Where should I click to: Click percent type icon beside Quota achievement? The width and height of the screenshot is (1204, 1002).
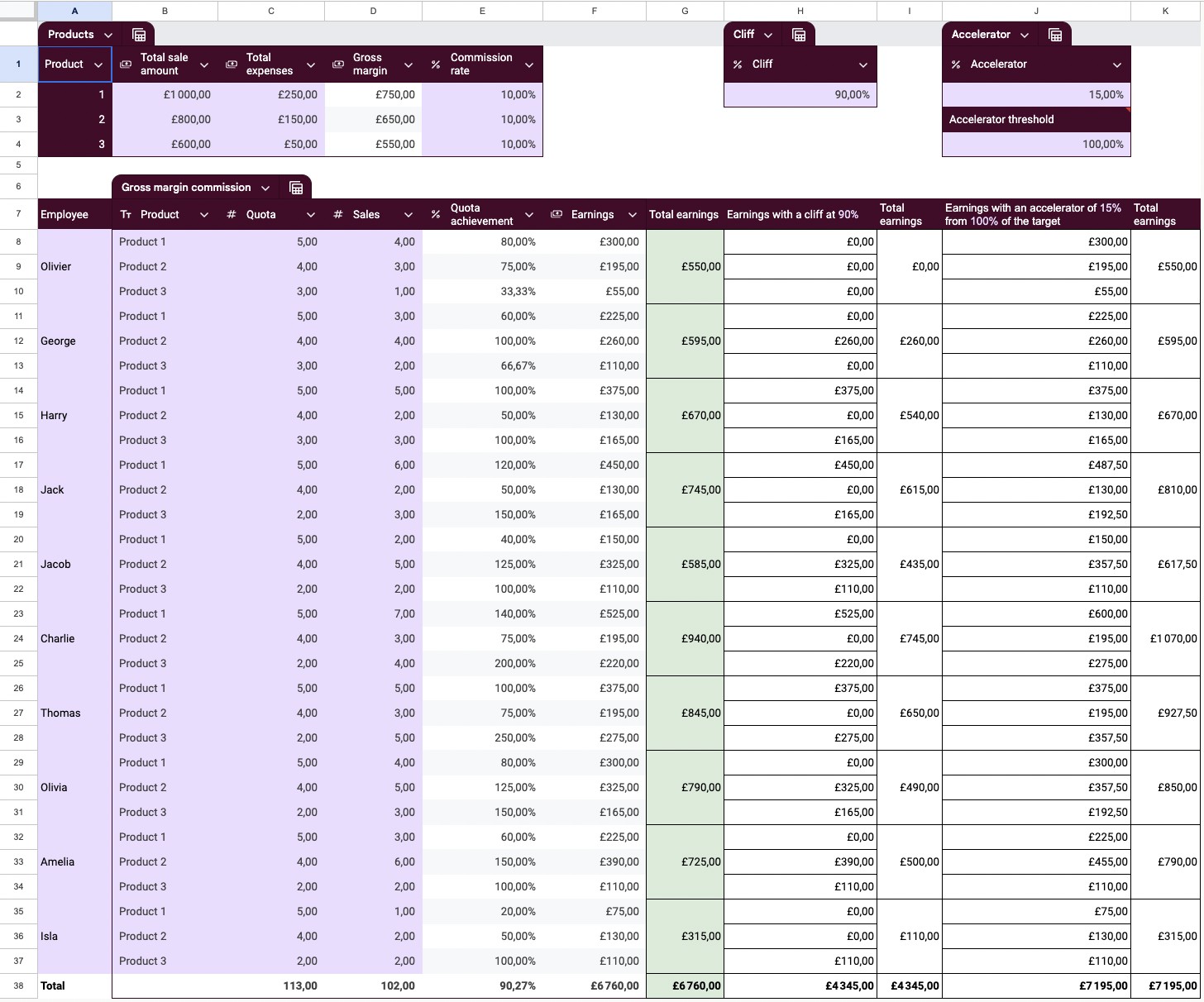[436, 215]
